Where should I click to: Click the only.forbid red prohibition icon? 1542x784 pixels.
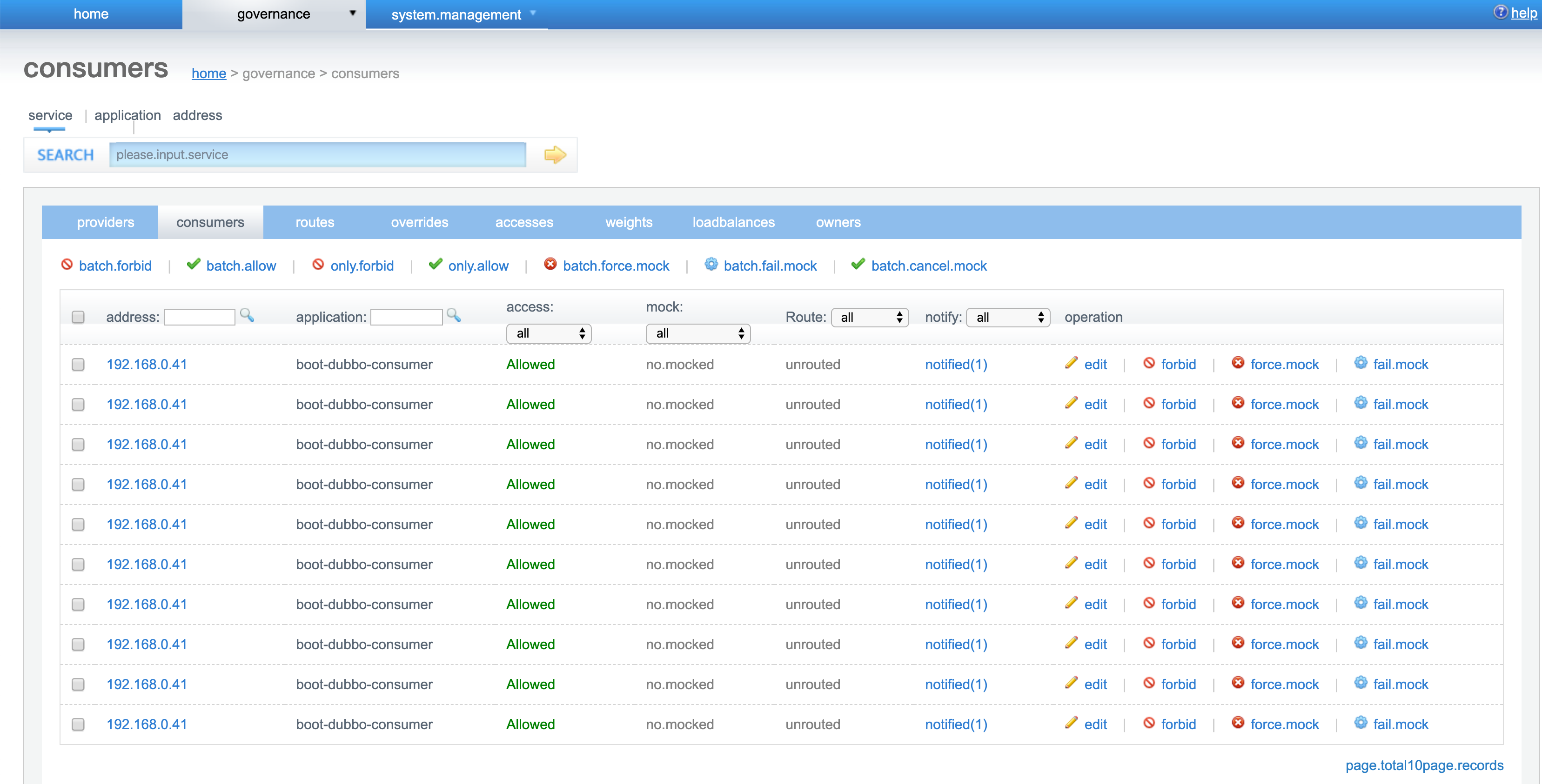(x=318, y=264)
